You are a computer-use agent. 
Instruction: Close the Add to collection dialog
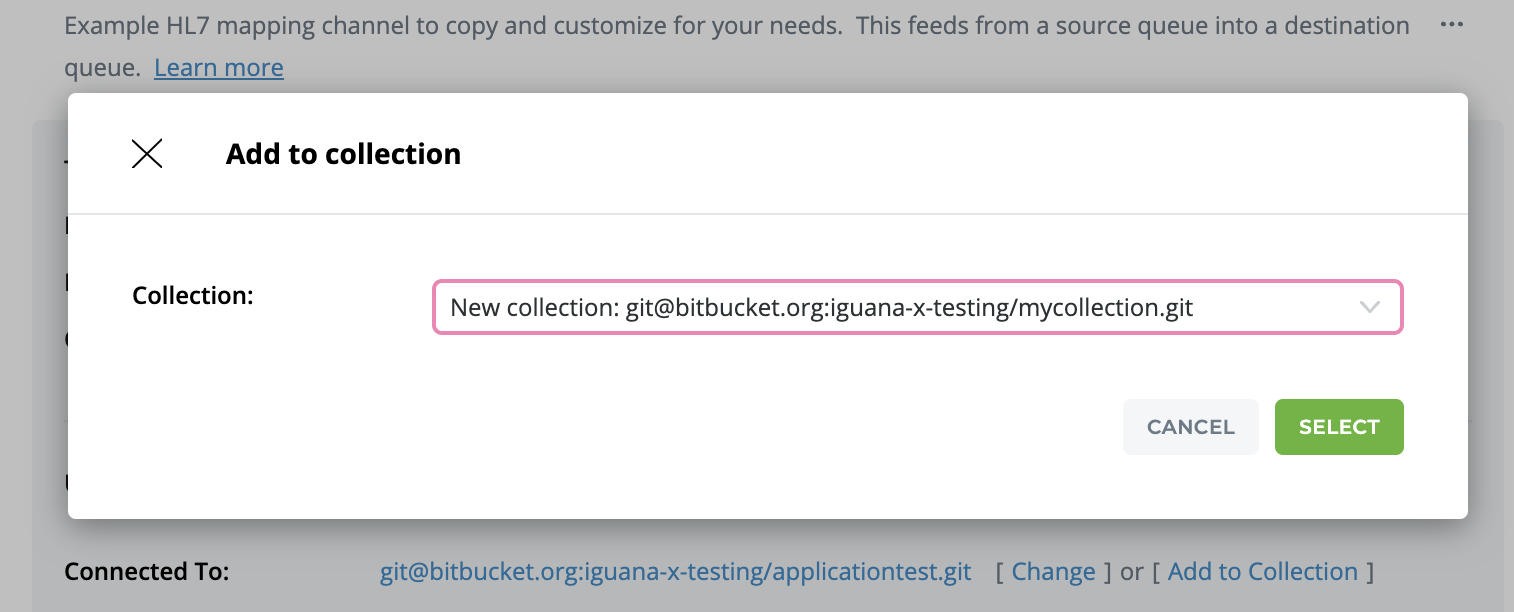147,154
